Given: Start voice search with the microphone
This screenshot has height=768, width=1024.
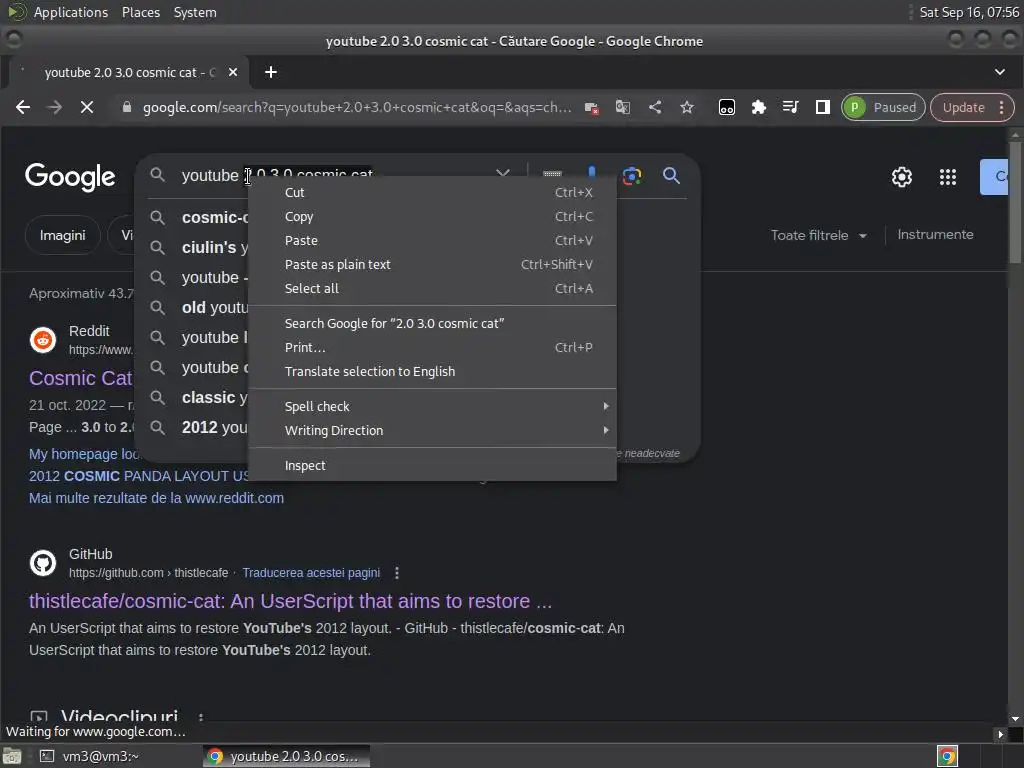Looking at the screenshot, I should coord(592,172).
